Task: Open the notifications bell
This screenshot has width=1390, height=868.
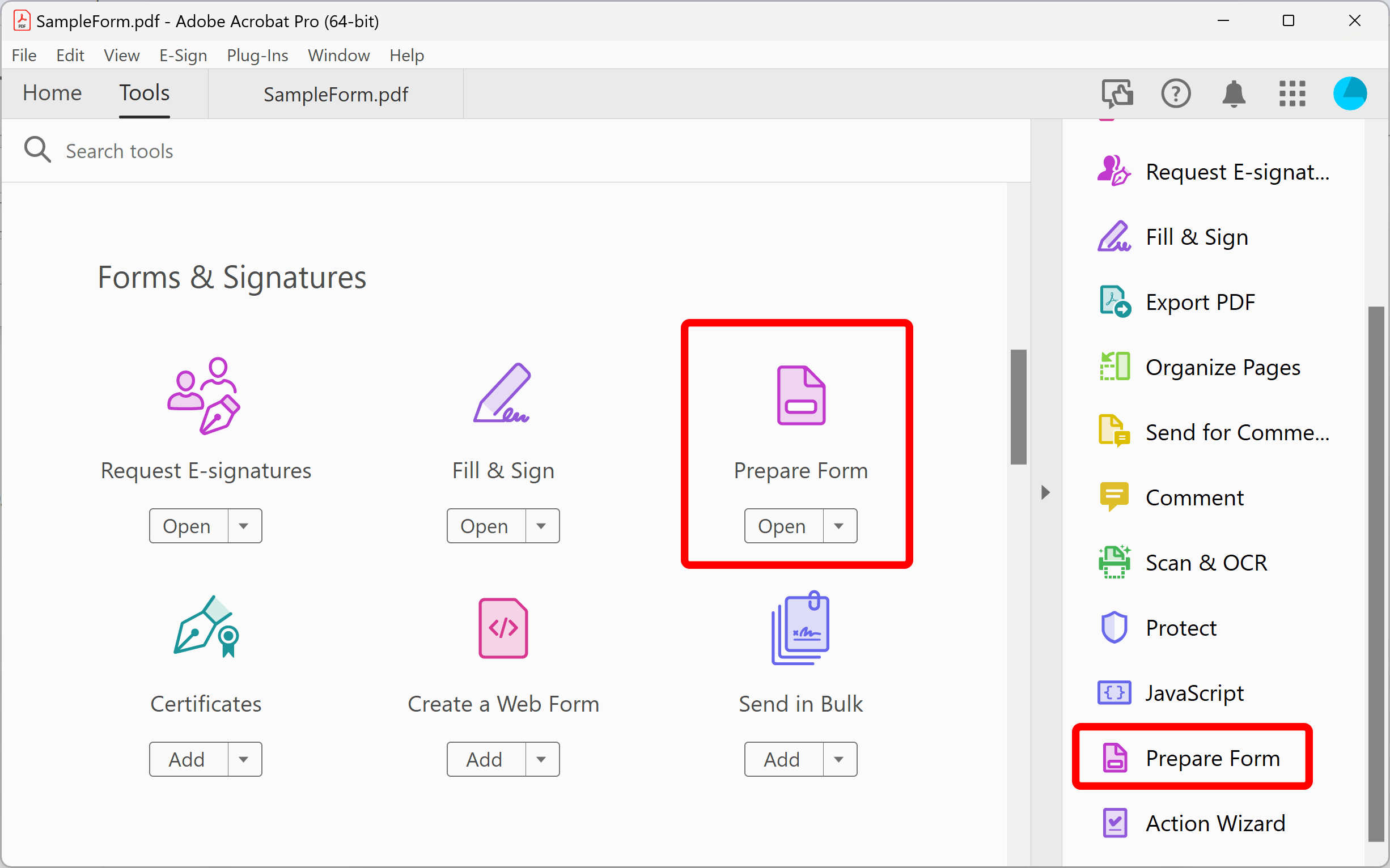Action: 1234,93
